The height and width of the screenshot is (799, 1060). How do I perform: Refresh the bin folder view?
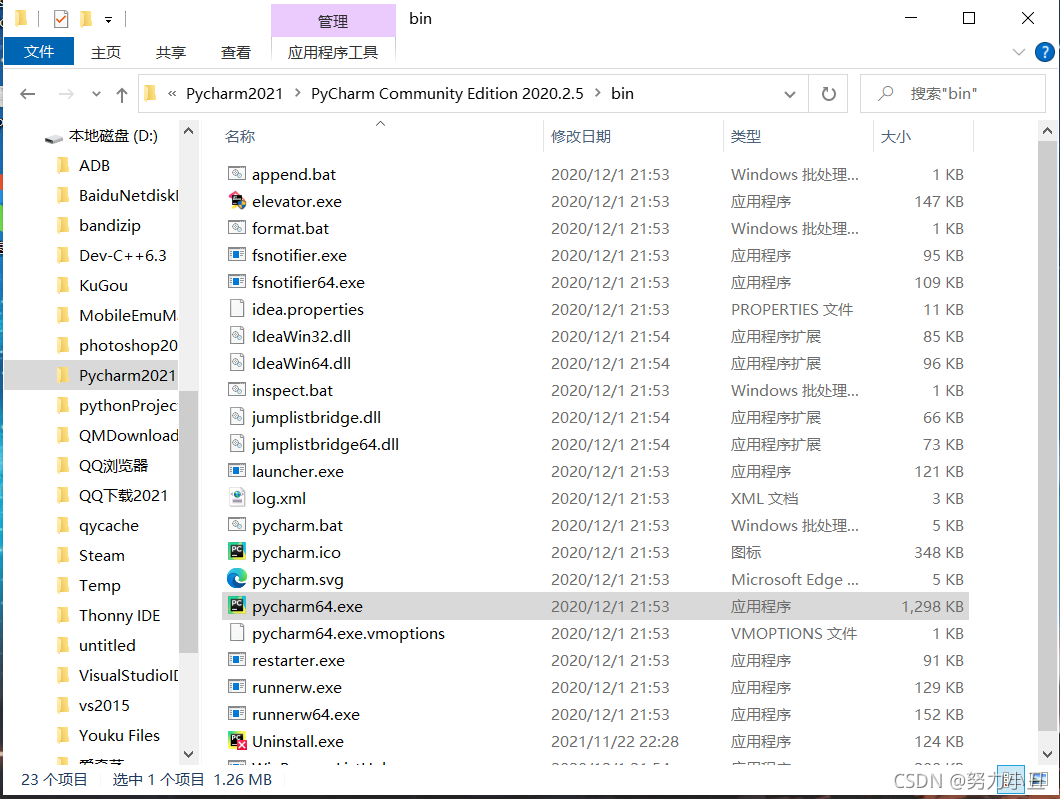[829, 94]
